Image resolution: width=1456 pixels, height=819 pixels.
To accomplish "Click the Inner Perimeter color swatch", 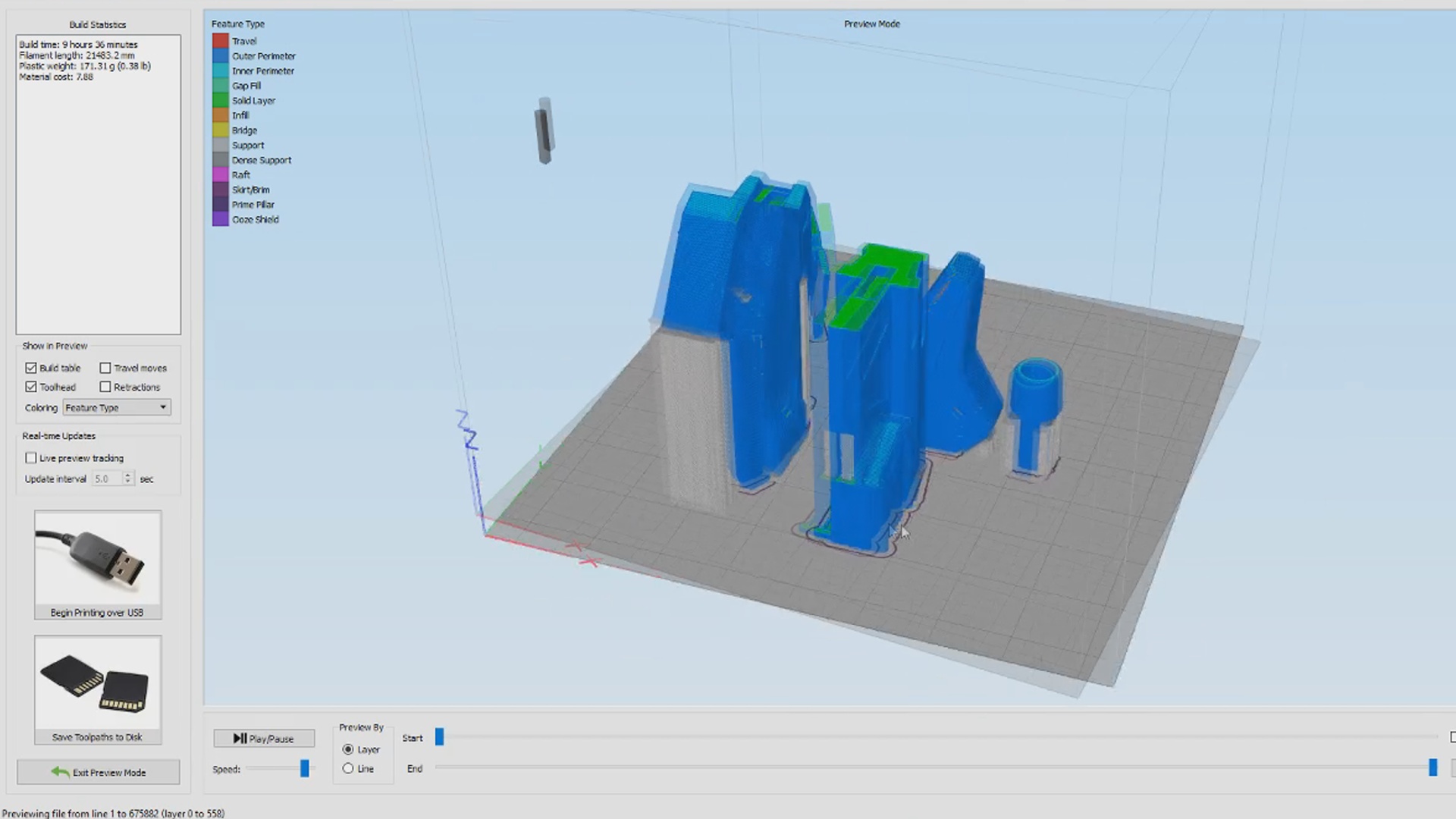I will [220, 71].
